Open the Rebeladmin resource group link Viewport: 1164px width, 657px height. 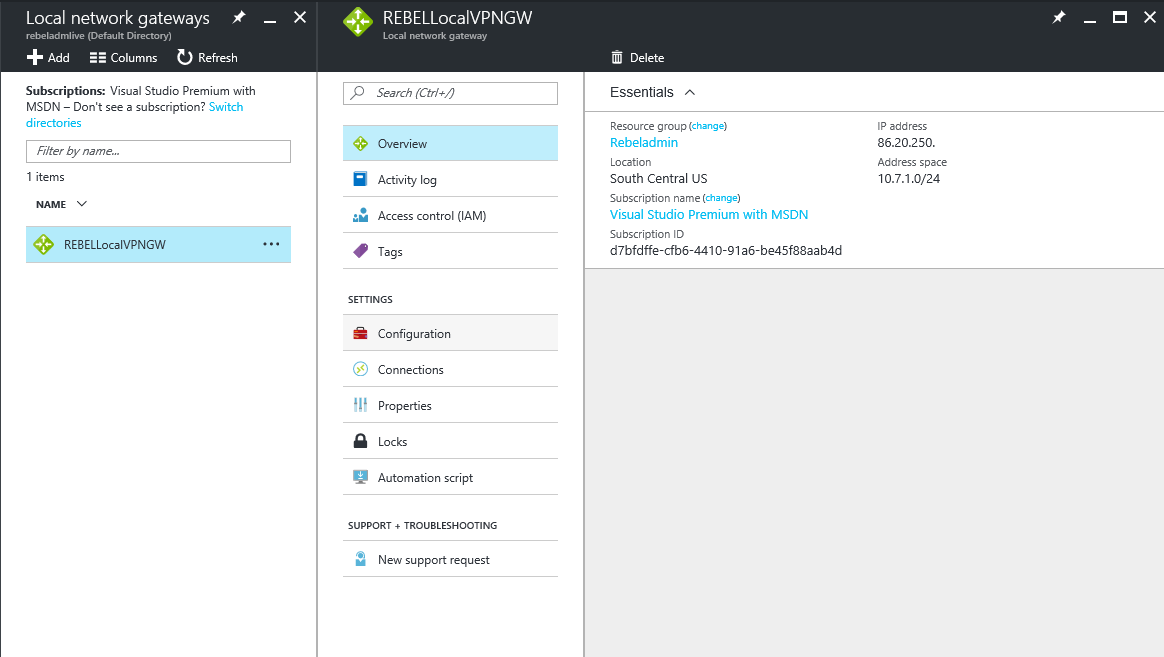[x=644, y=143]
